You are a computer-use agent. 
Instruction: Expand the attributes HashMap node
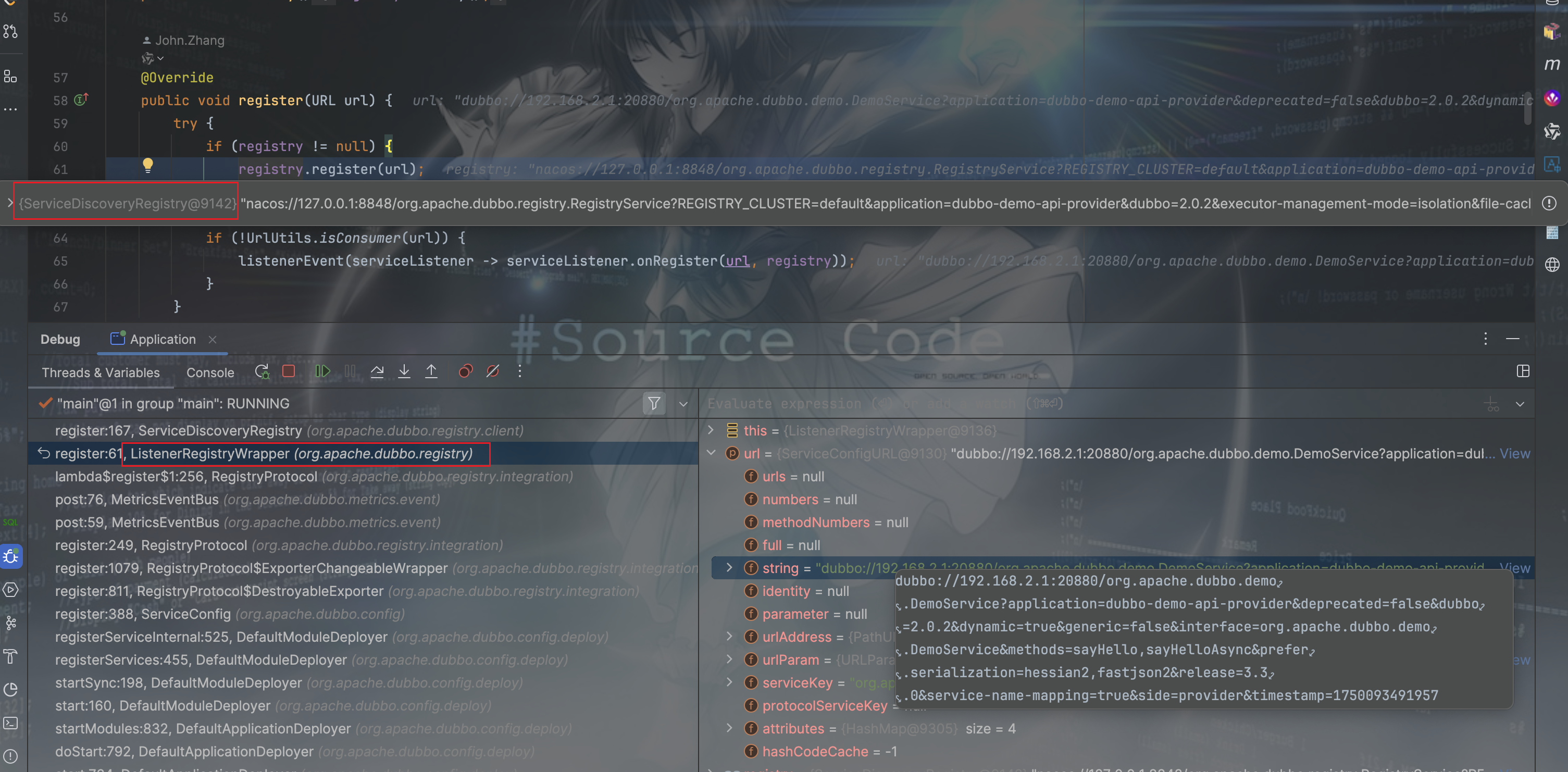tap(729, 728)
